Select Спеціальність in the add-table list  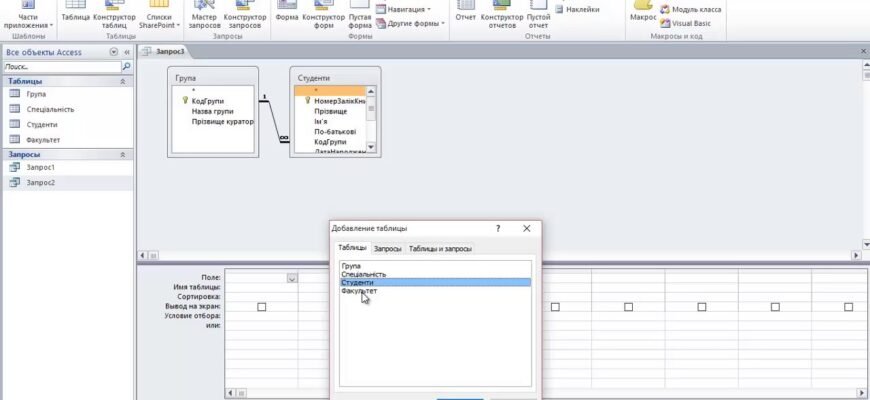pyautogui.click(x=363, y=274)
